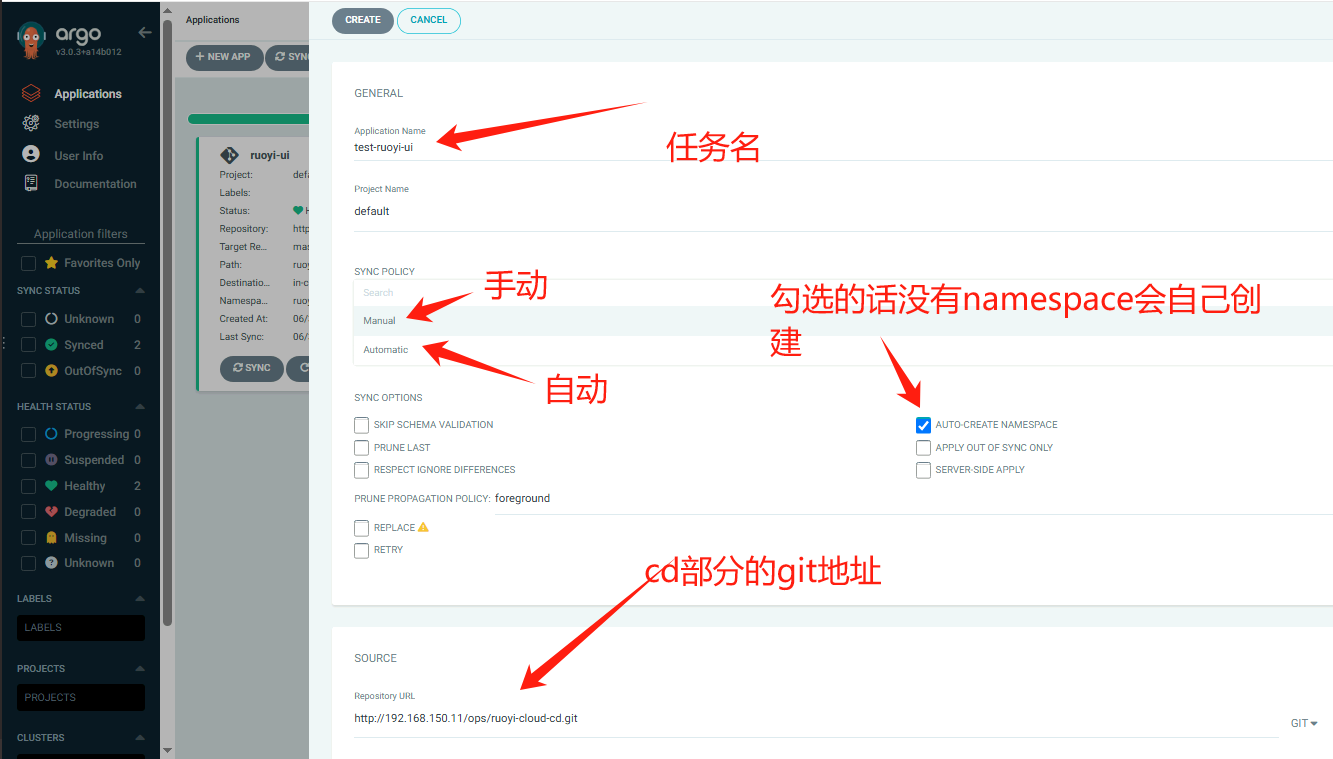Select Manual sync policy option

click(843, 321)
